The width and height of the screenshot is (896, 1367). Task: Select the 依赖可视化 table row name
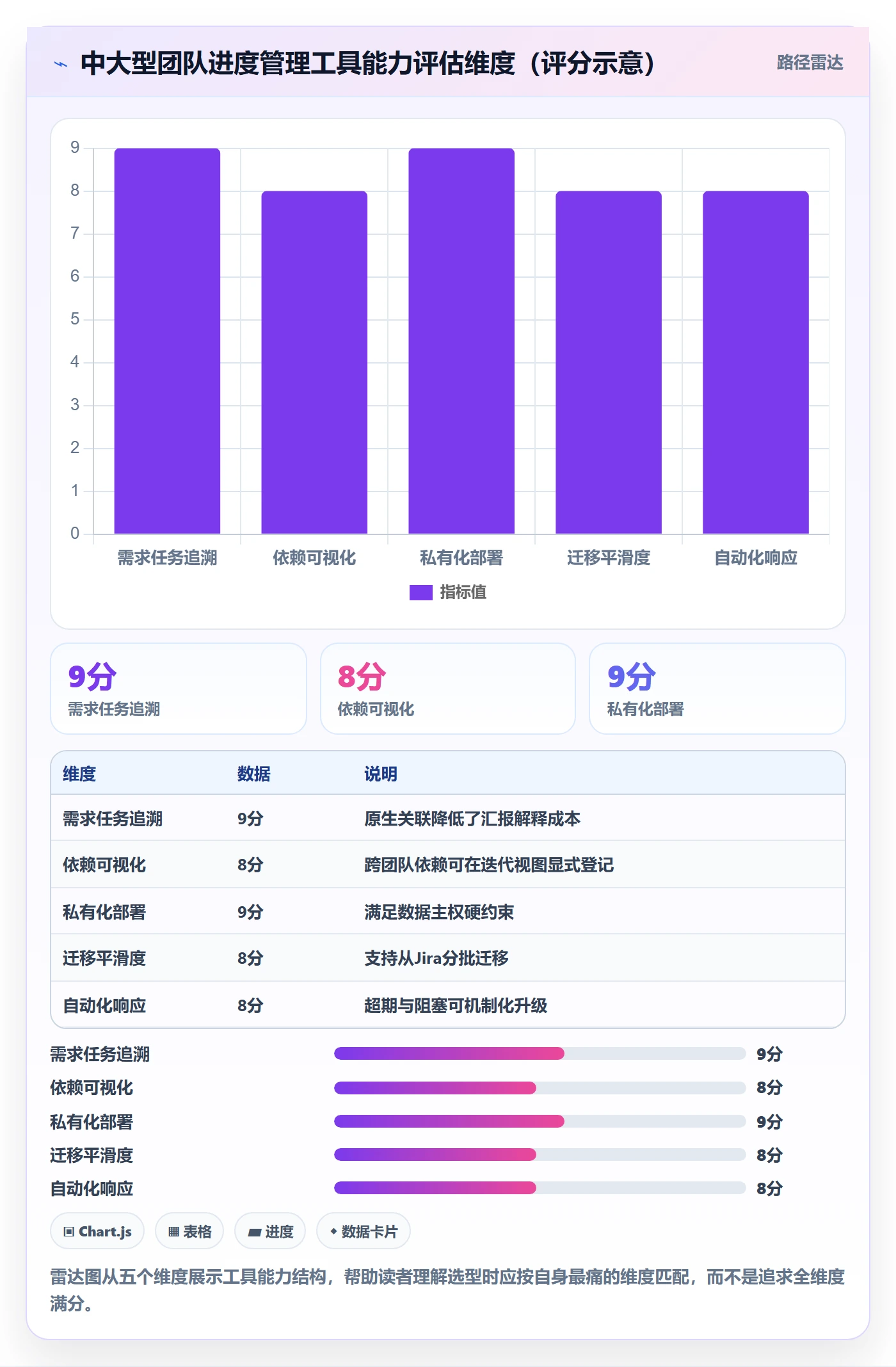(x=104, y=865)
